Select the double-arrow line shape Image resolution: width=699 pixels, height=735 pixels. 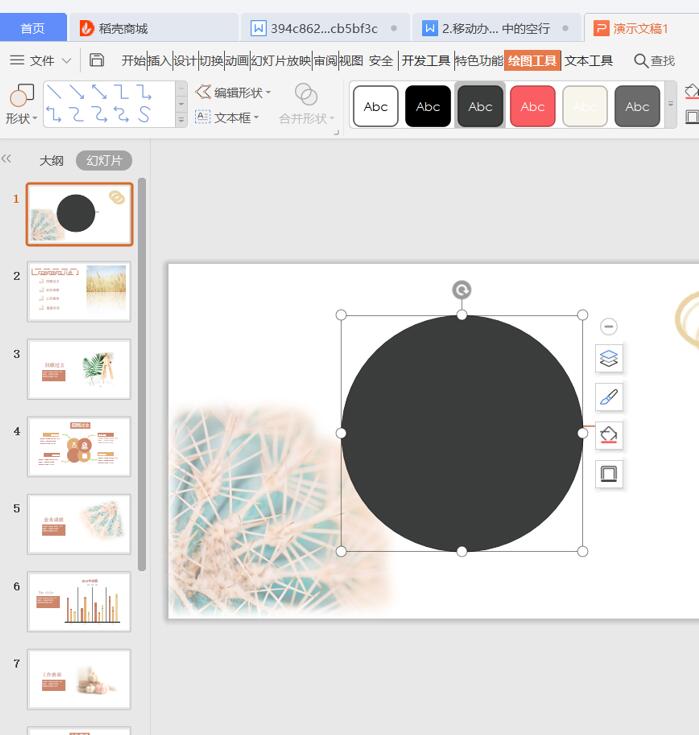point(99,92)
